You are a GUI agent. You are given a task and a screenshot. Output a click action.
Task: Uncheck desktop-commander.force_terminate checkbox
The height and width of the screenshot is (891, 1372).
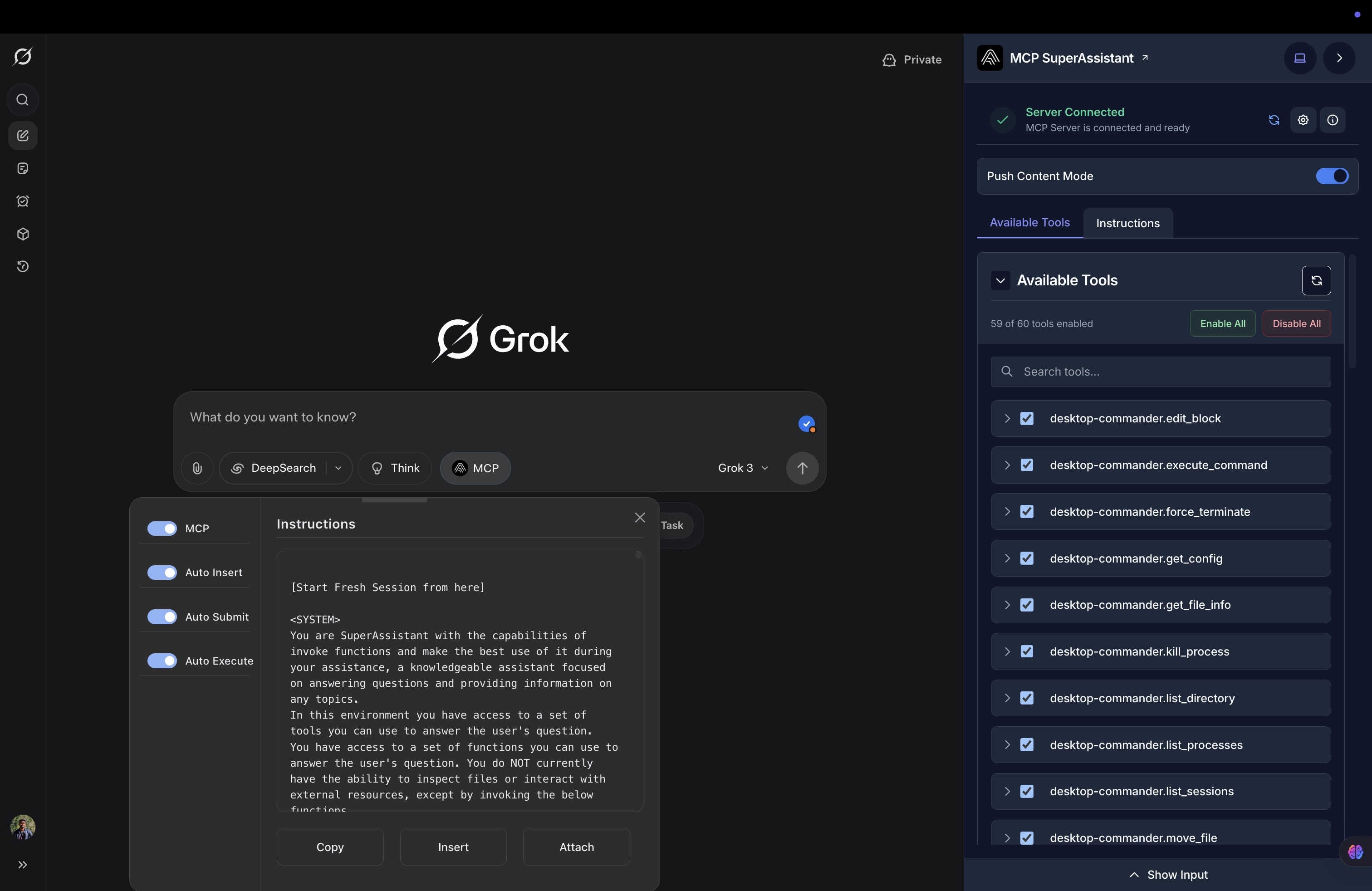pos(1027,512)
